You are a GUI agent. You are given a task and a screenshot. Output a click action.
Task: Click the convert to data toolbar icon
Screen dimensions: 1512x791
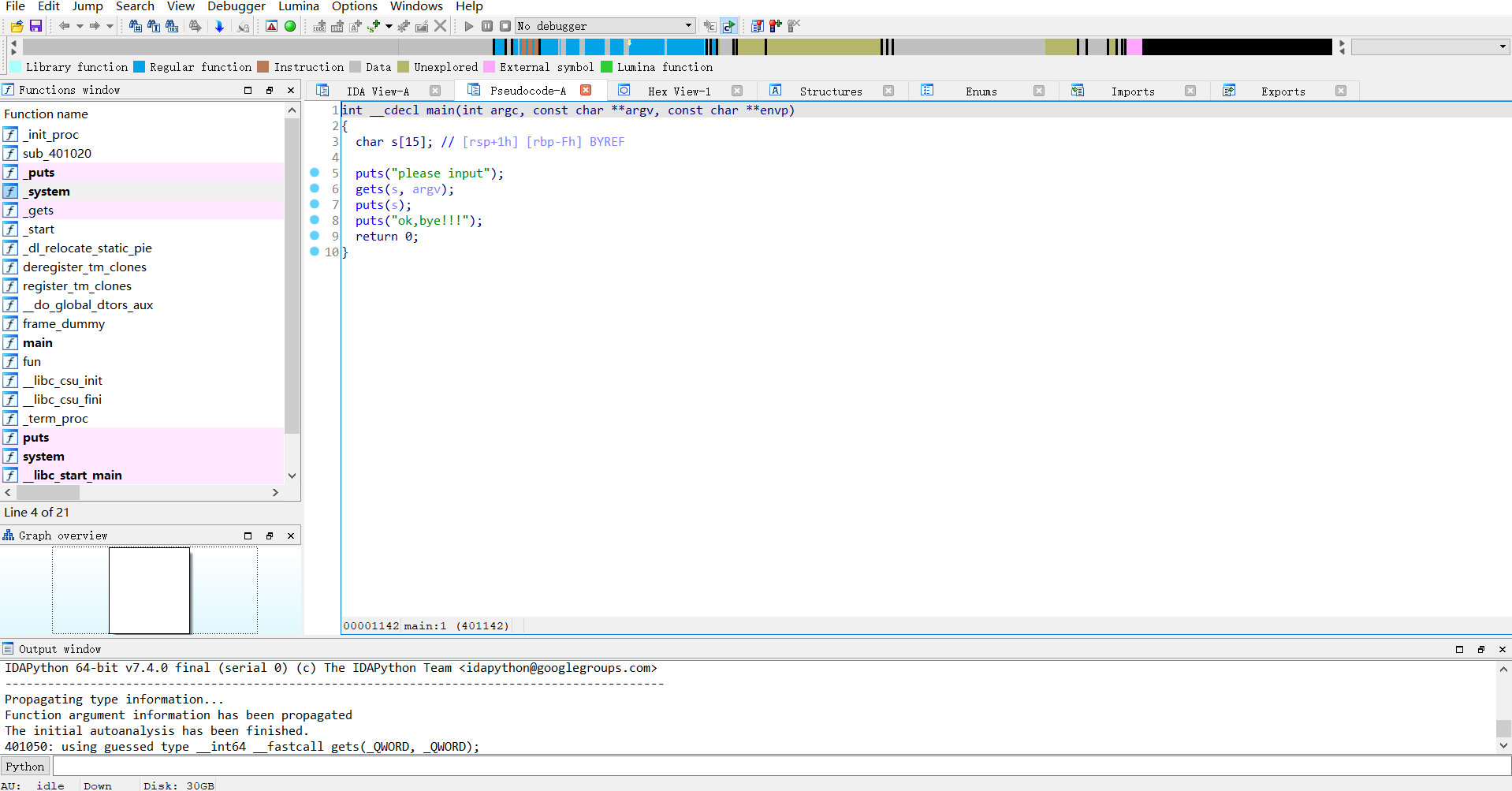(337, 26)
